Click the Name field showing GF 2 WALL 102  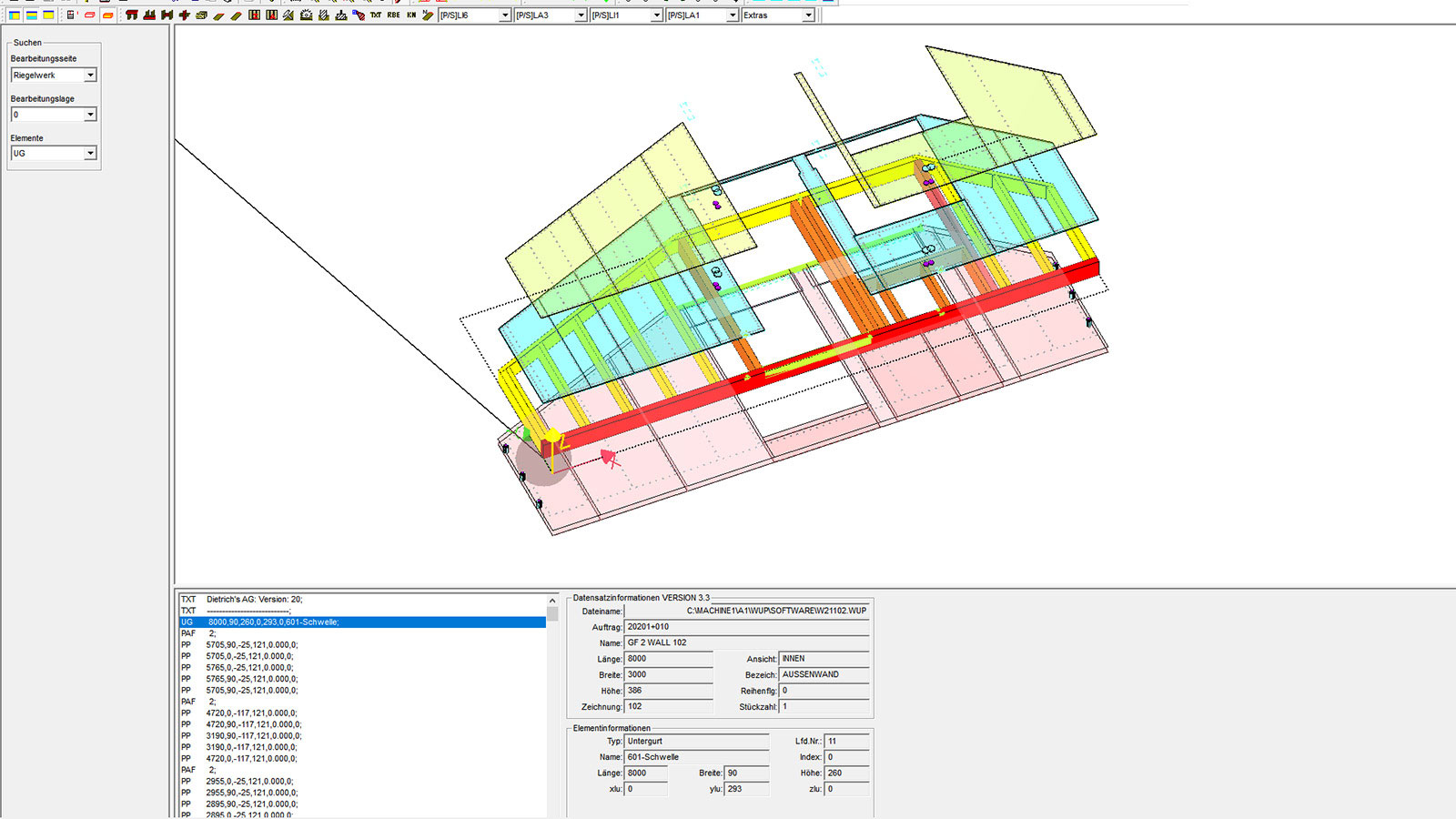(x=746, y=642)
